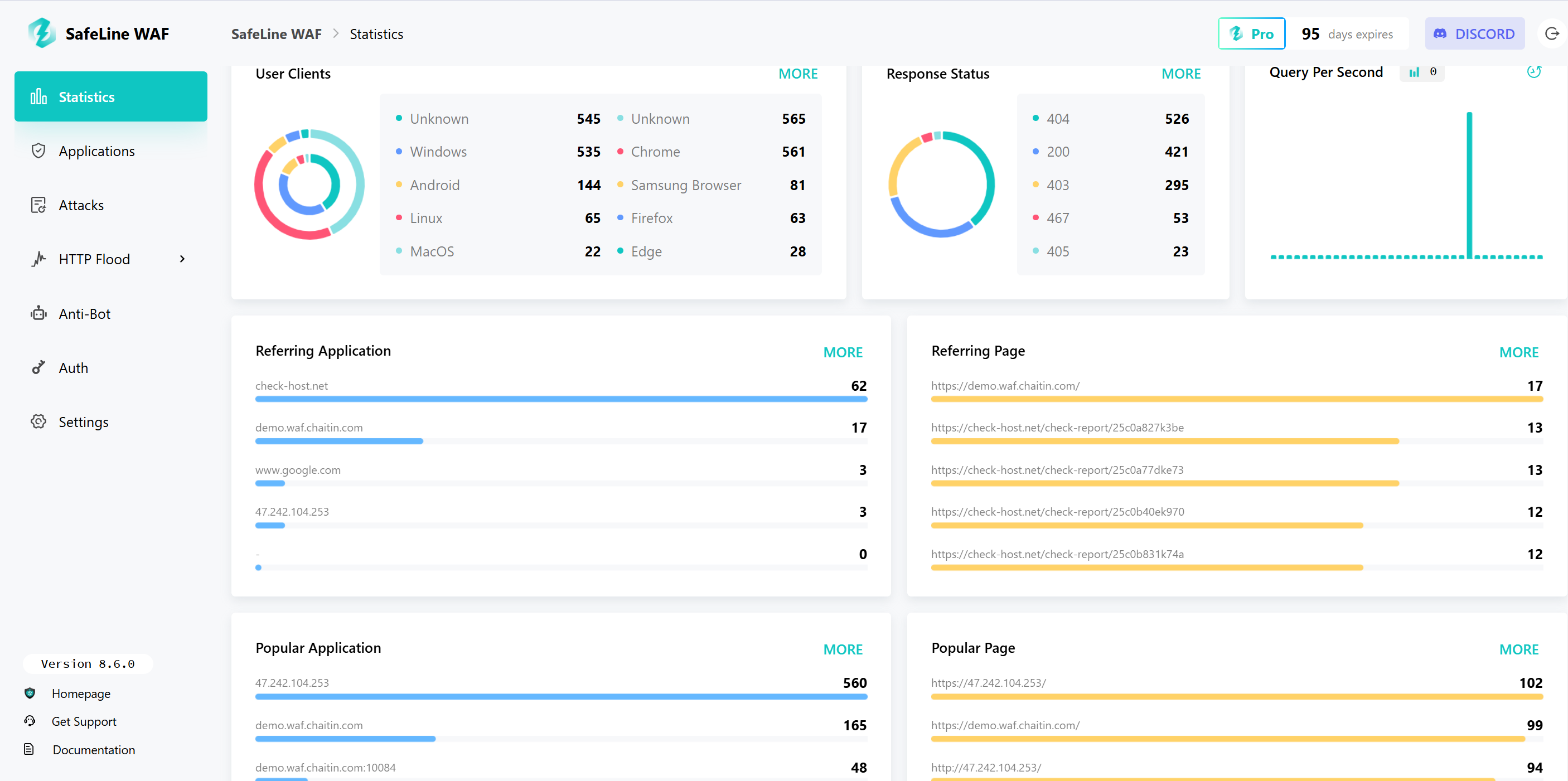The height and width of the screenshot is (781, 1568).
Task: Click the Discord logo icon
Action: [1440, 33]
